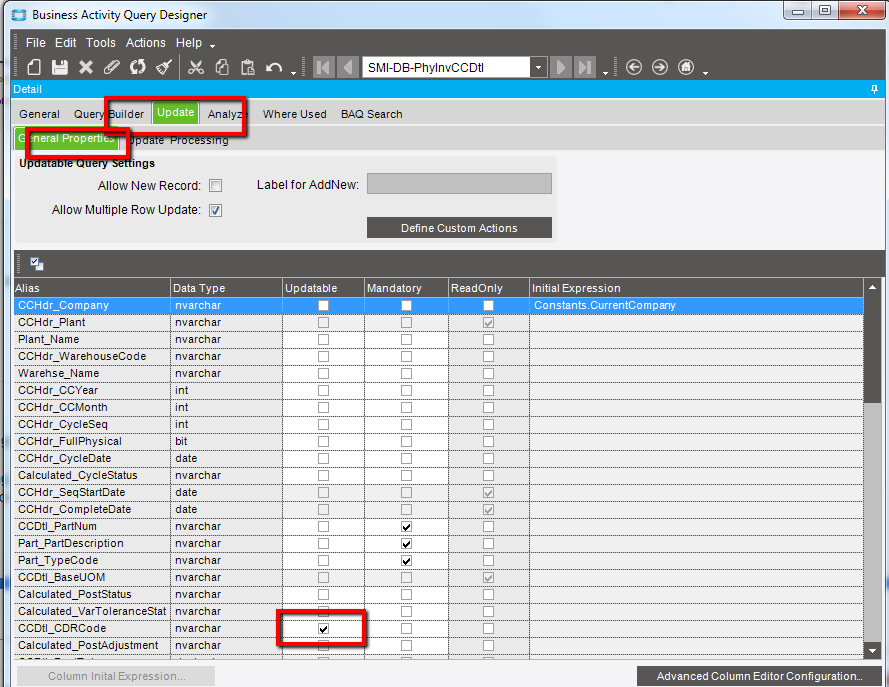Go to the first record using navigation arrow
The width and height of the screenshot is (889, 687).
[323, 67]
